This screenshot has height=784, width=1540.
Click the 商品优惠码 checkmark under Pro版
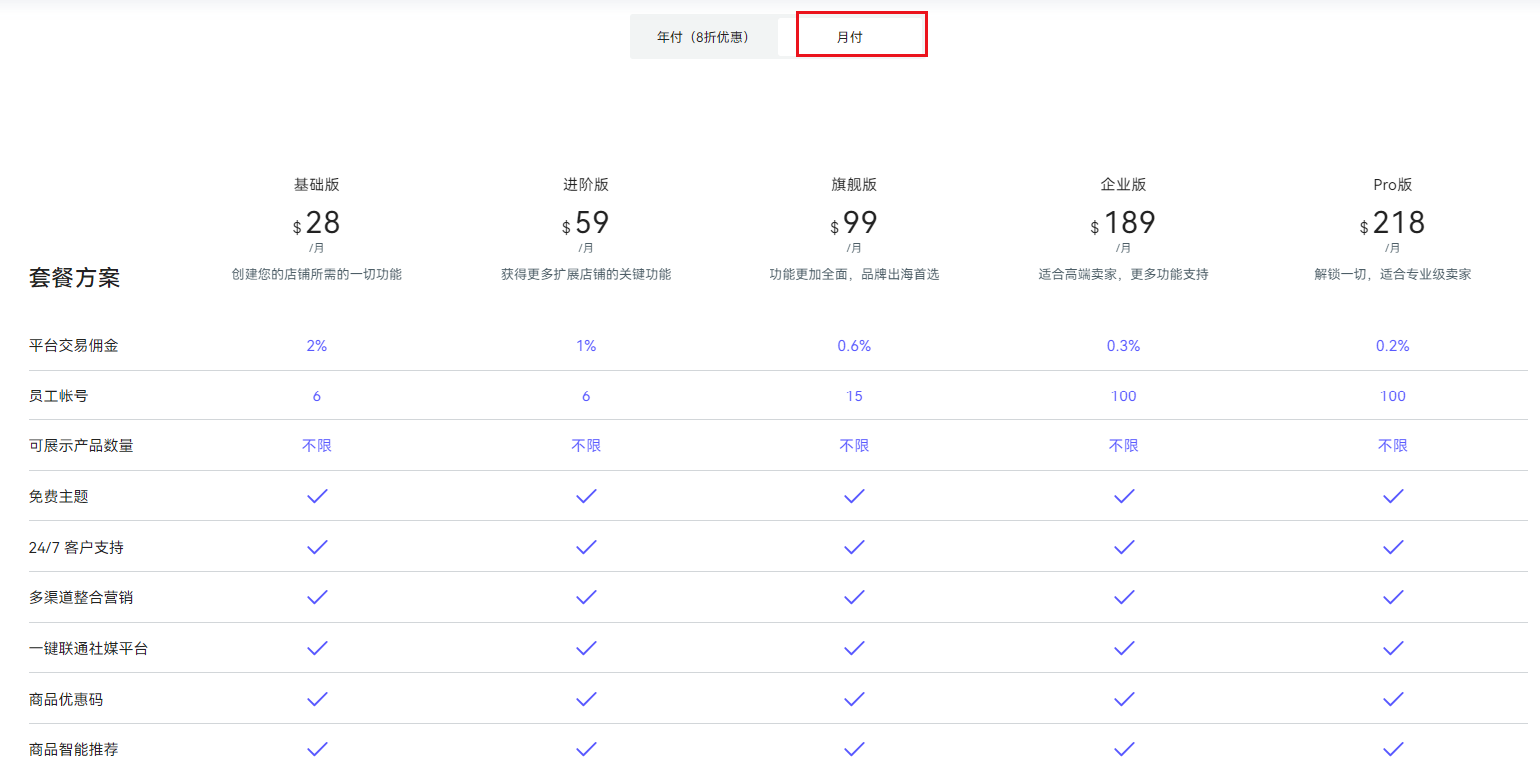[1392, 699]
